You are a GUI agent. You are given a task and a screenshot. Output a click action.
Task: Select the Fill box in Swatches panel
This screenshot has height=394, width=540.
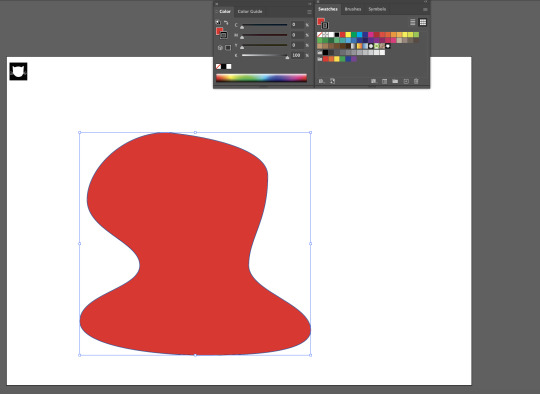tap(321, 21)
